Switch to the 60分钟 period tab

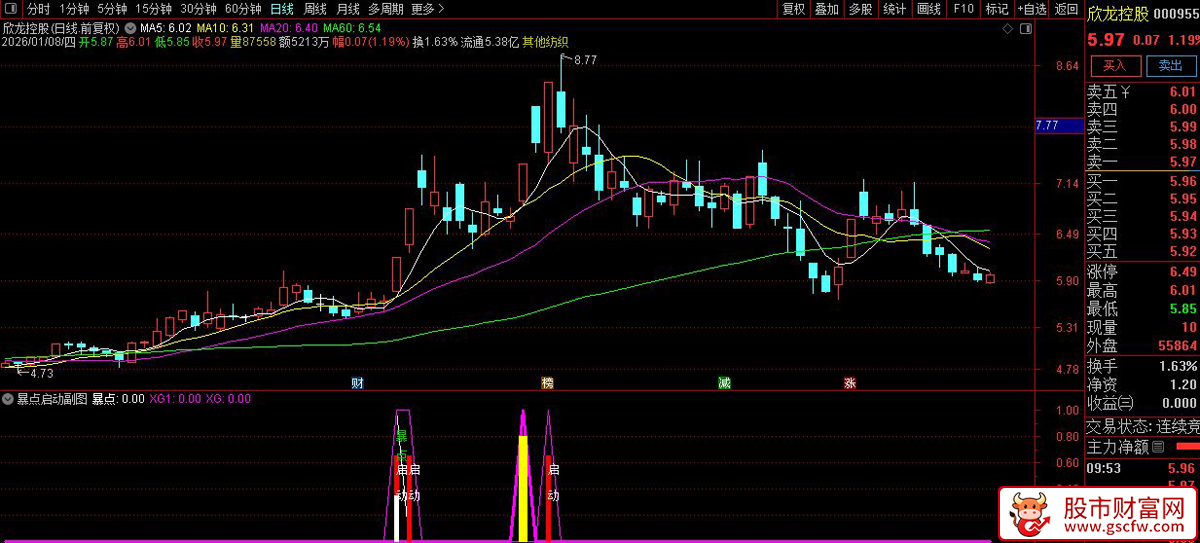coord(242,9)
